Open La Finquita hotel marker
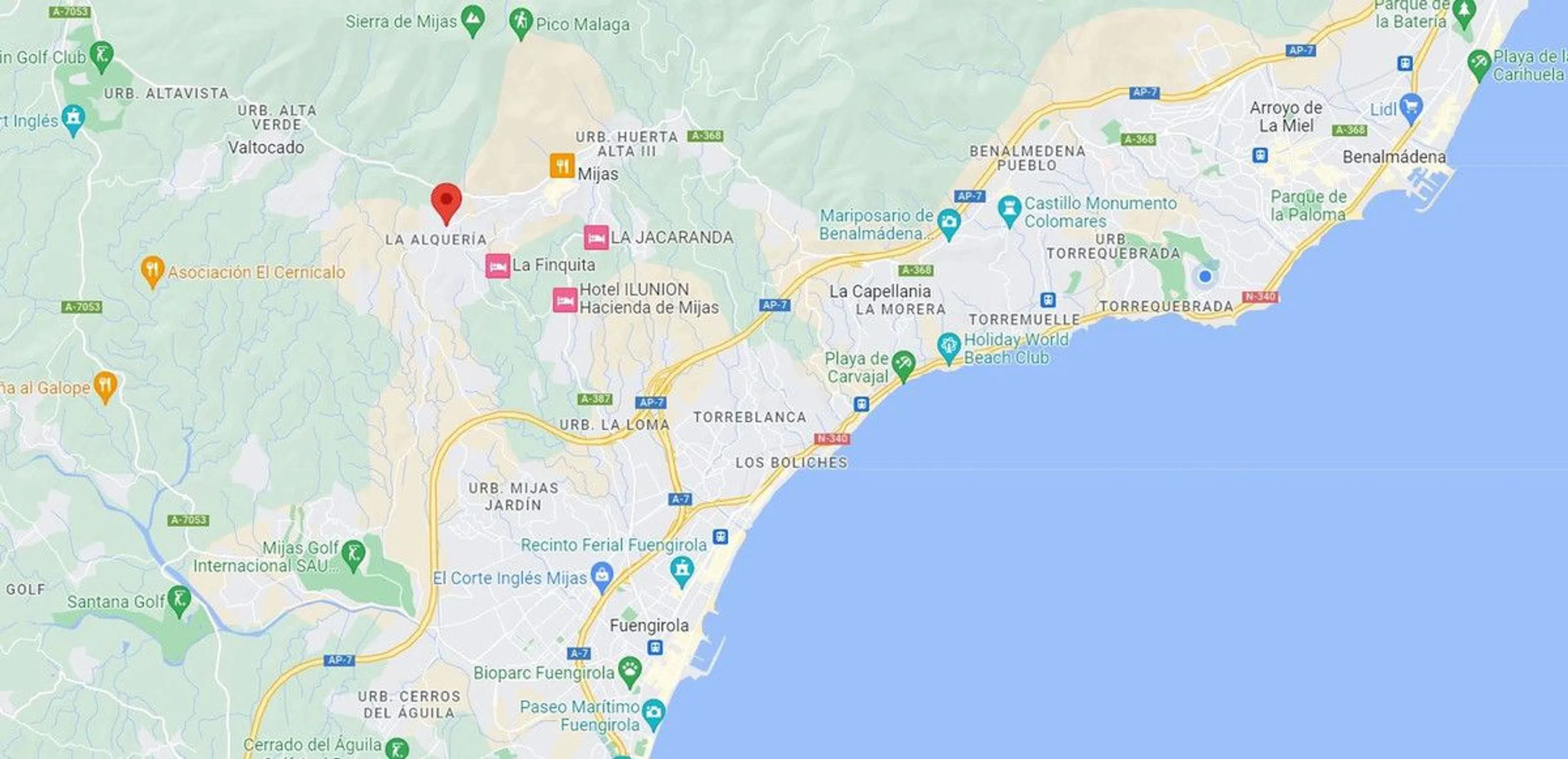Image resolution: width=1568 pixels, height=759 pixels. tap(498, 266)
